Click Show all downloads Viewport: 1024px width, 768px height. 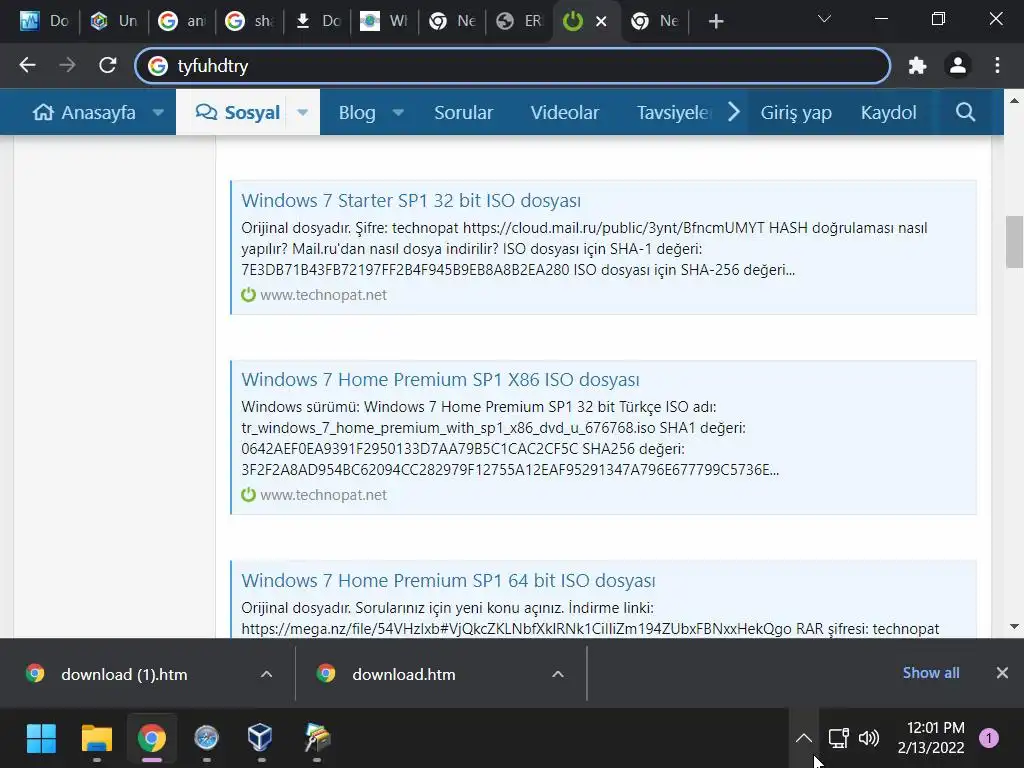tap(931, 673)
